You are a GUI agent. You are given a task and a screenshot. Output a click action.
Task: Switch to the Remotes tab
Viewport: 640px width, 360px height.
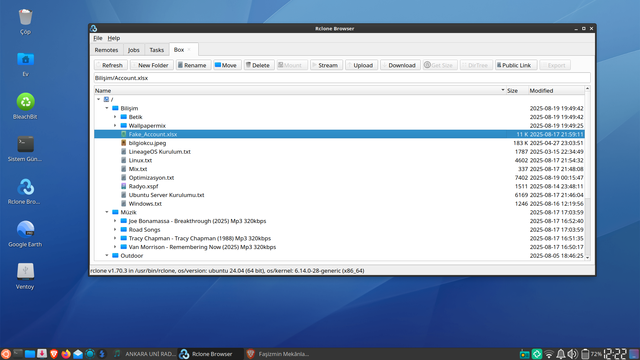(106, 50)
